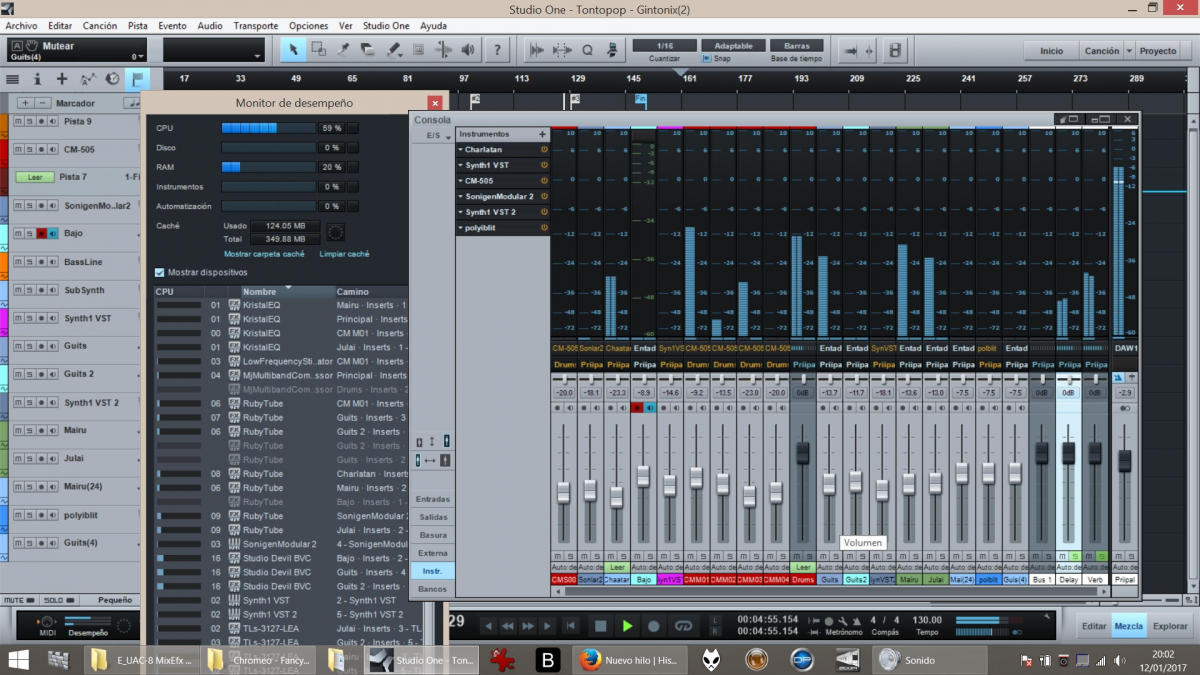Toggle the CM-505 instrument power icon
The image size is (1200, 675).
(545, 181)
